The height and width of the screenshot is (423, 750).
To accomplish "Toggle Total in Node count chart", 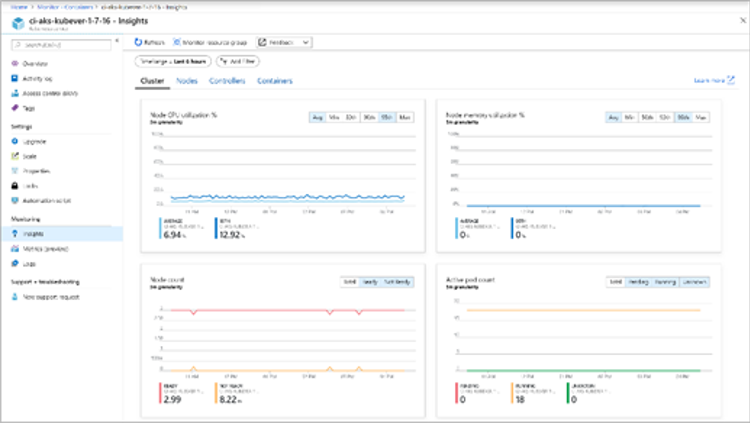I will (x=350, y=282).
